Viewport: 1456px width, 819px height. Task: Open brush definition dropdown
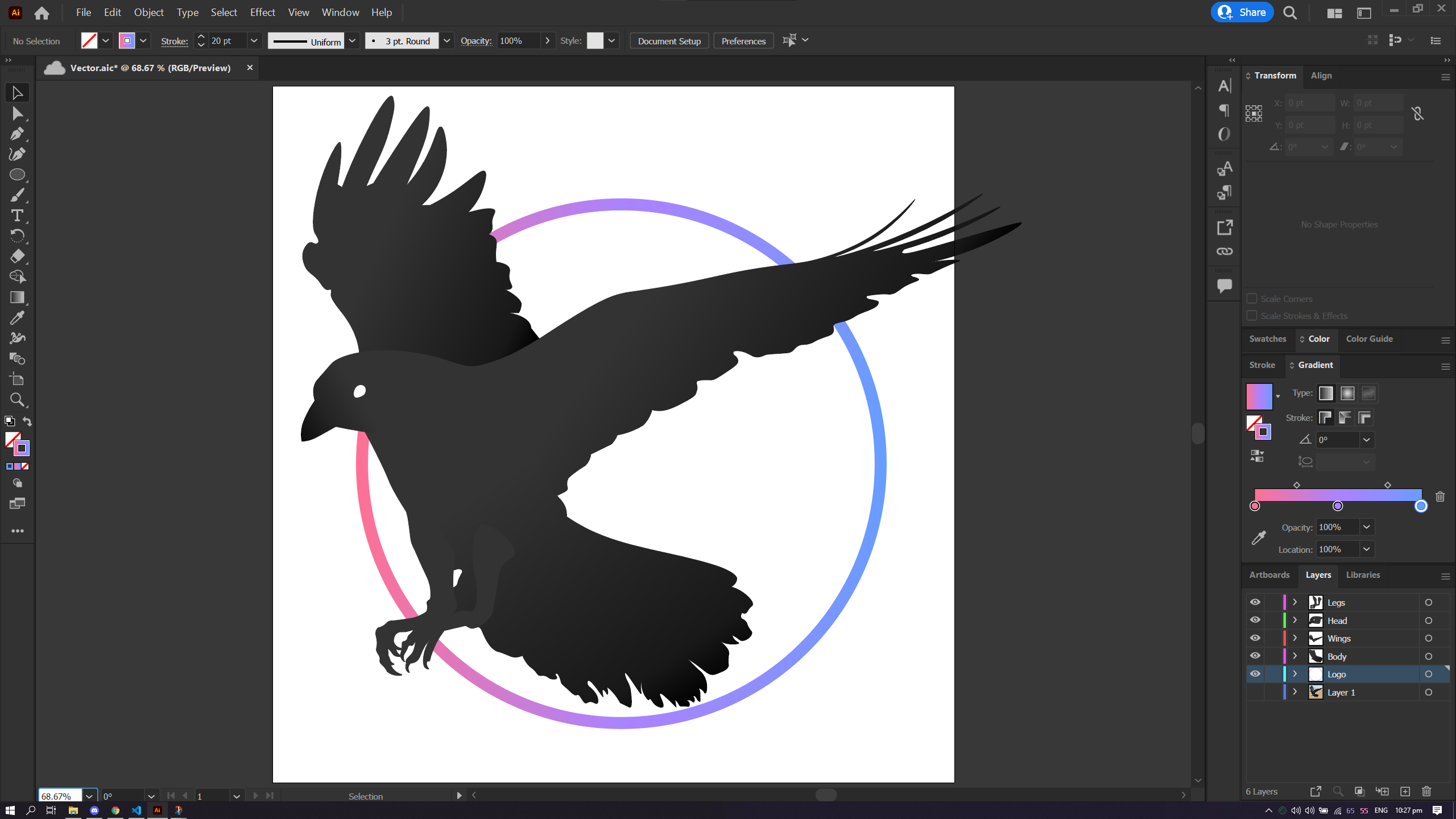[x=447, y=41]
